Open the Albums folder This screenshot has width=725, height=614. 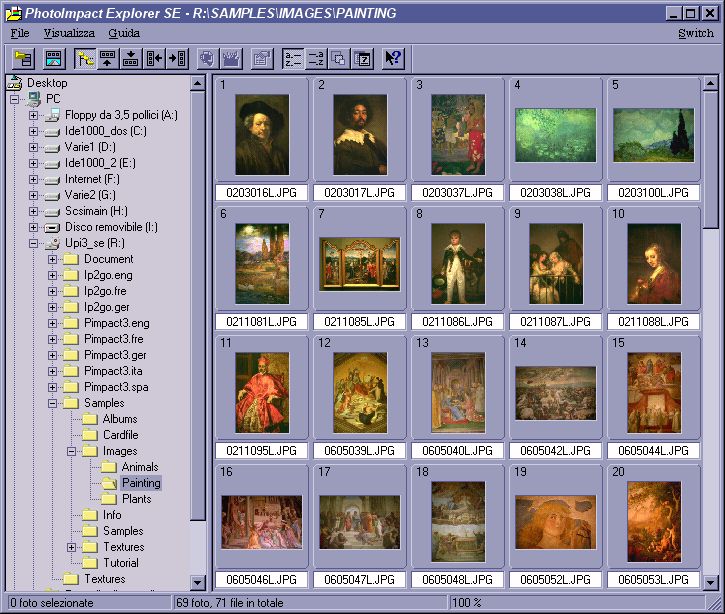(x=120, y=419)
